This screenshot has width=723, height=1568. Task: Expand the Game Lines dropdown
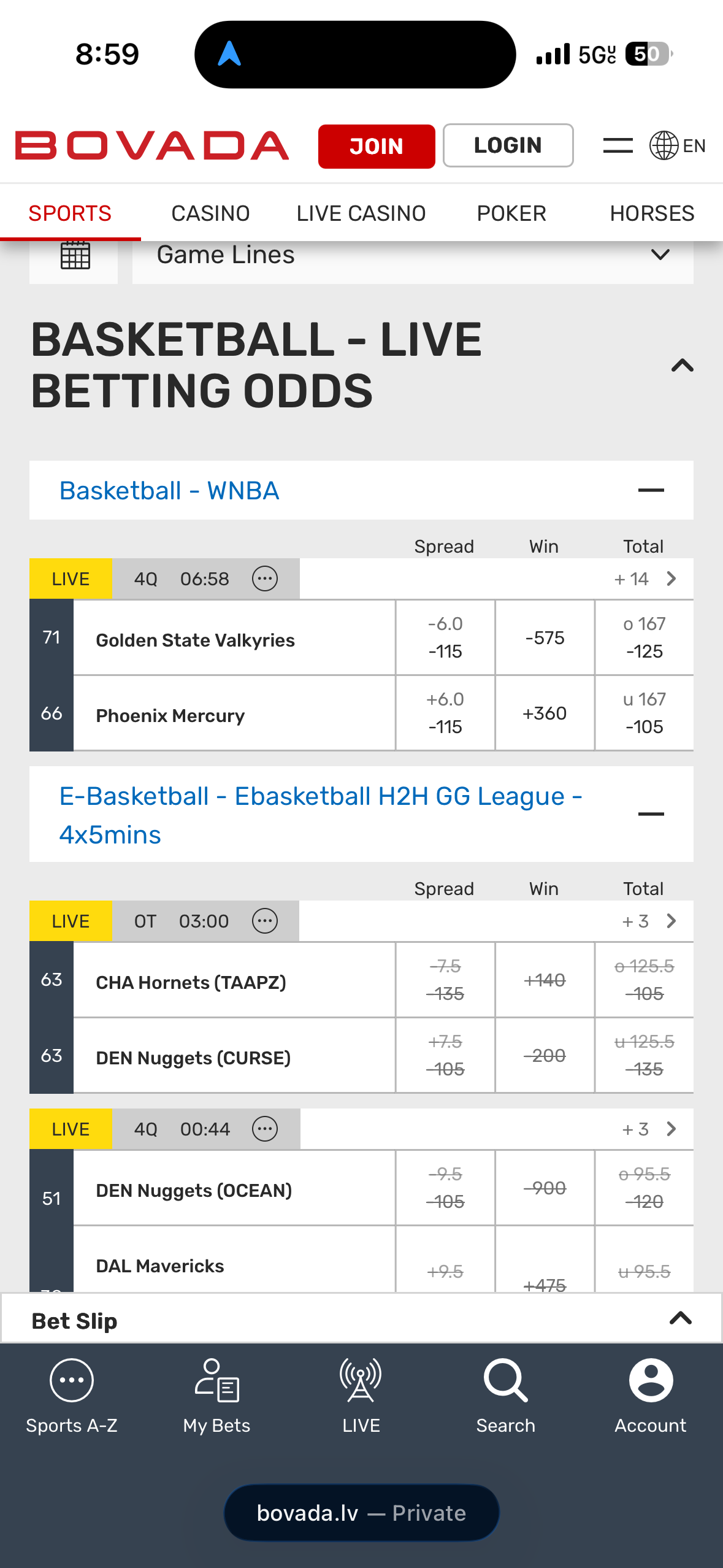(x=413, y=255)
